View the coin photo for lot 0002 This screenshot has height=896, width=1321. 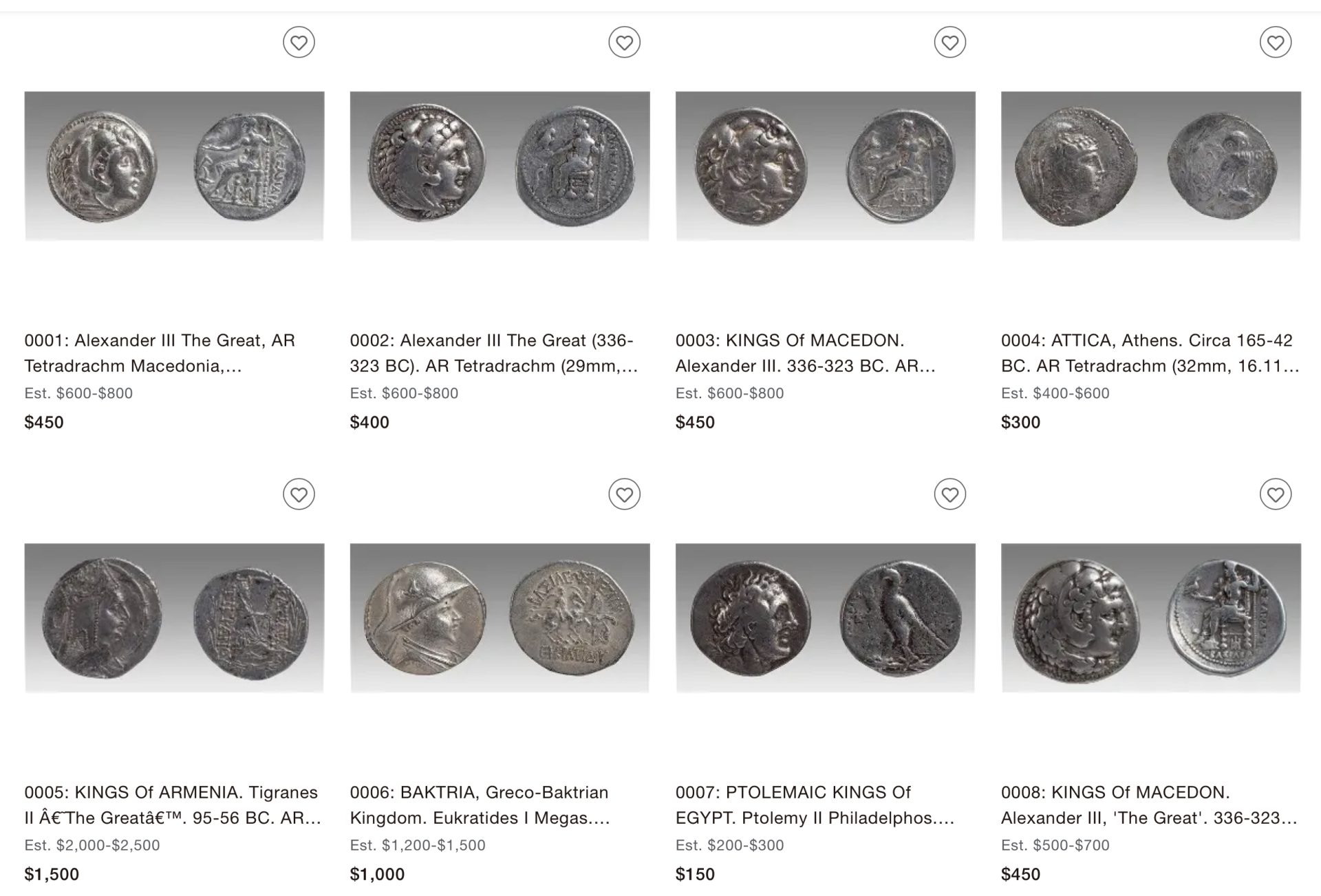click(500, 166)
